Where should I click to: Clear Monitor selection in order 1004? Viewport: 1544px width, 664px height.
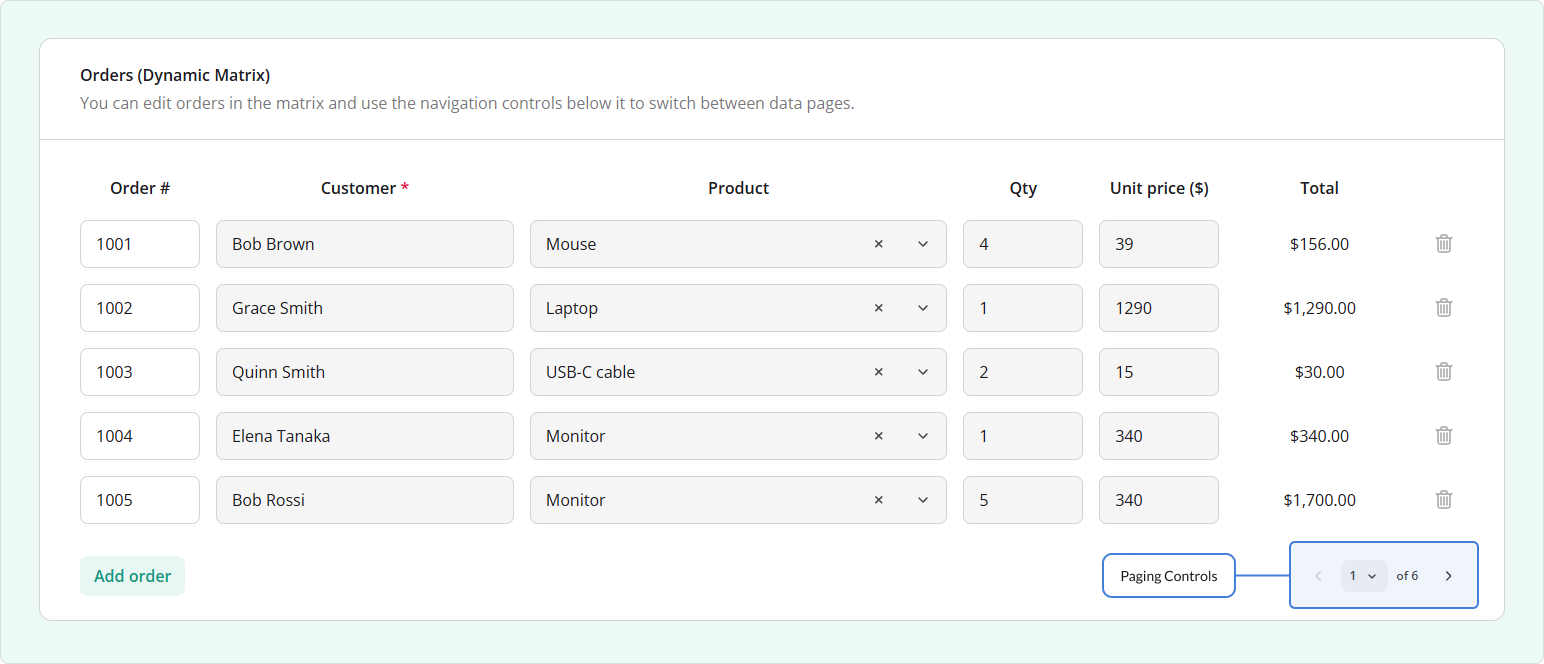tap(879, 436)
